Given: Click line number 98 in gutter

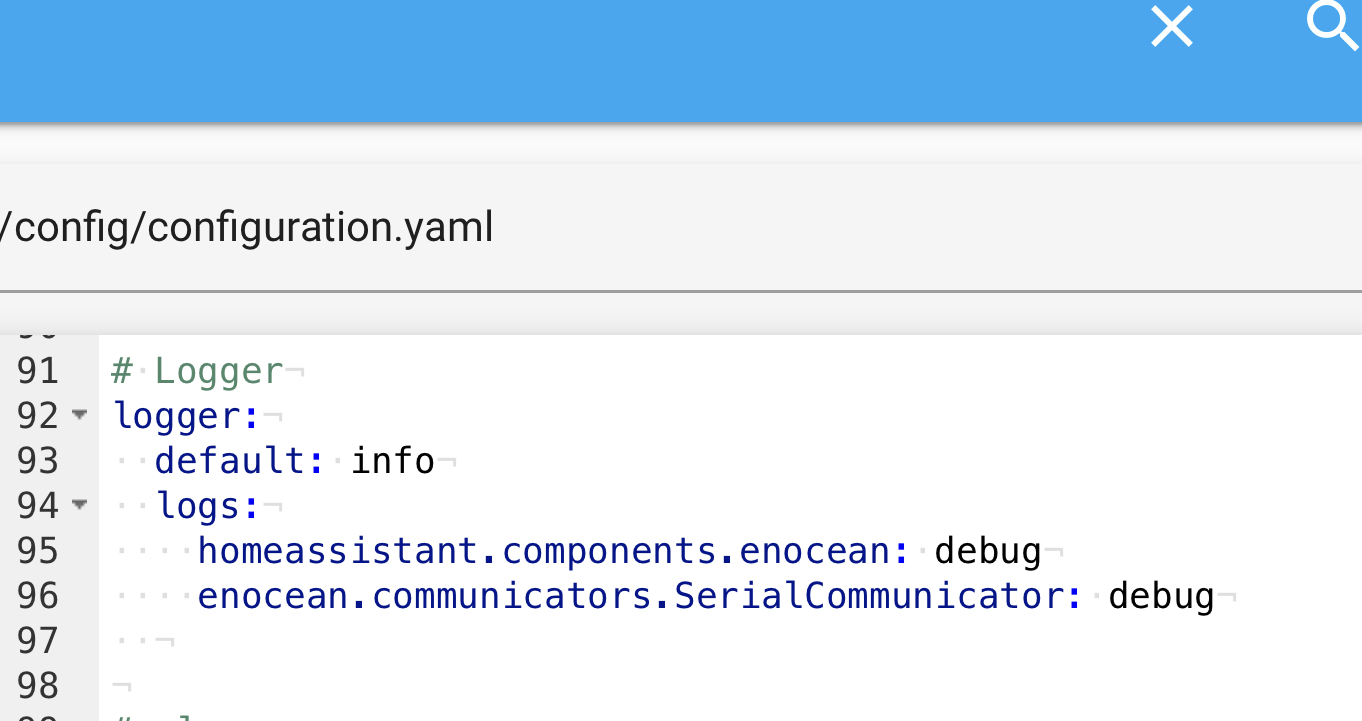Looking at the screenshot, I should coord(38,686).
